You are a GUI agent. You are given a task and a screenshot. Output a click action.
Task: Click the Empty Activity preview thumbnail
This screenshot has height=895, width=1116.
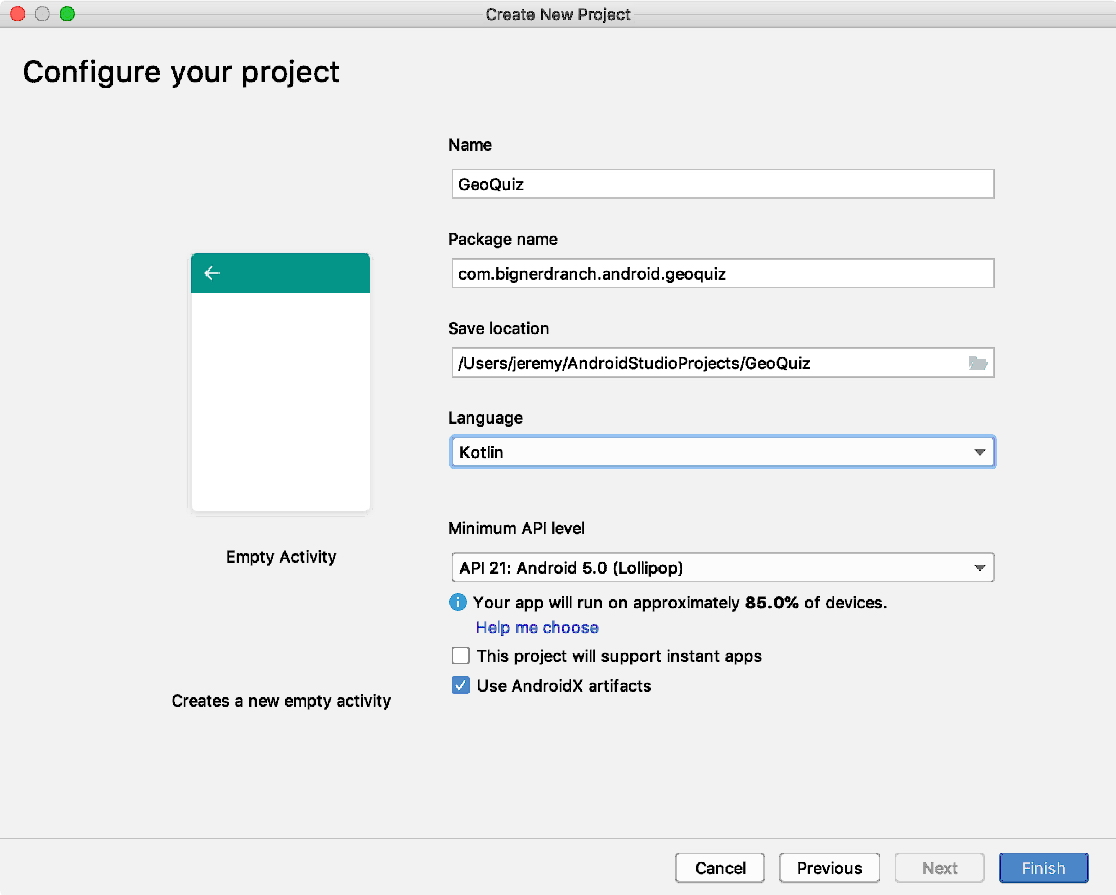pyautogui.click(x=280, y=382)
